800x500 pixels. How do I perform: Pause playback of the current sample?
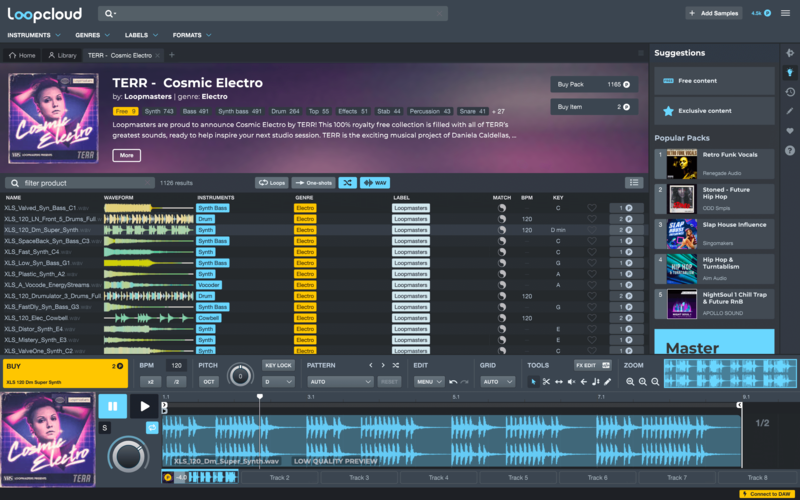[111, 407]
